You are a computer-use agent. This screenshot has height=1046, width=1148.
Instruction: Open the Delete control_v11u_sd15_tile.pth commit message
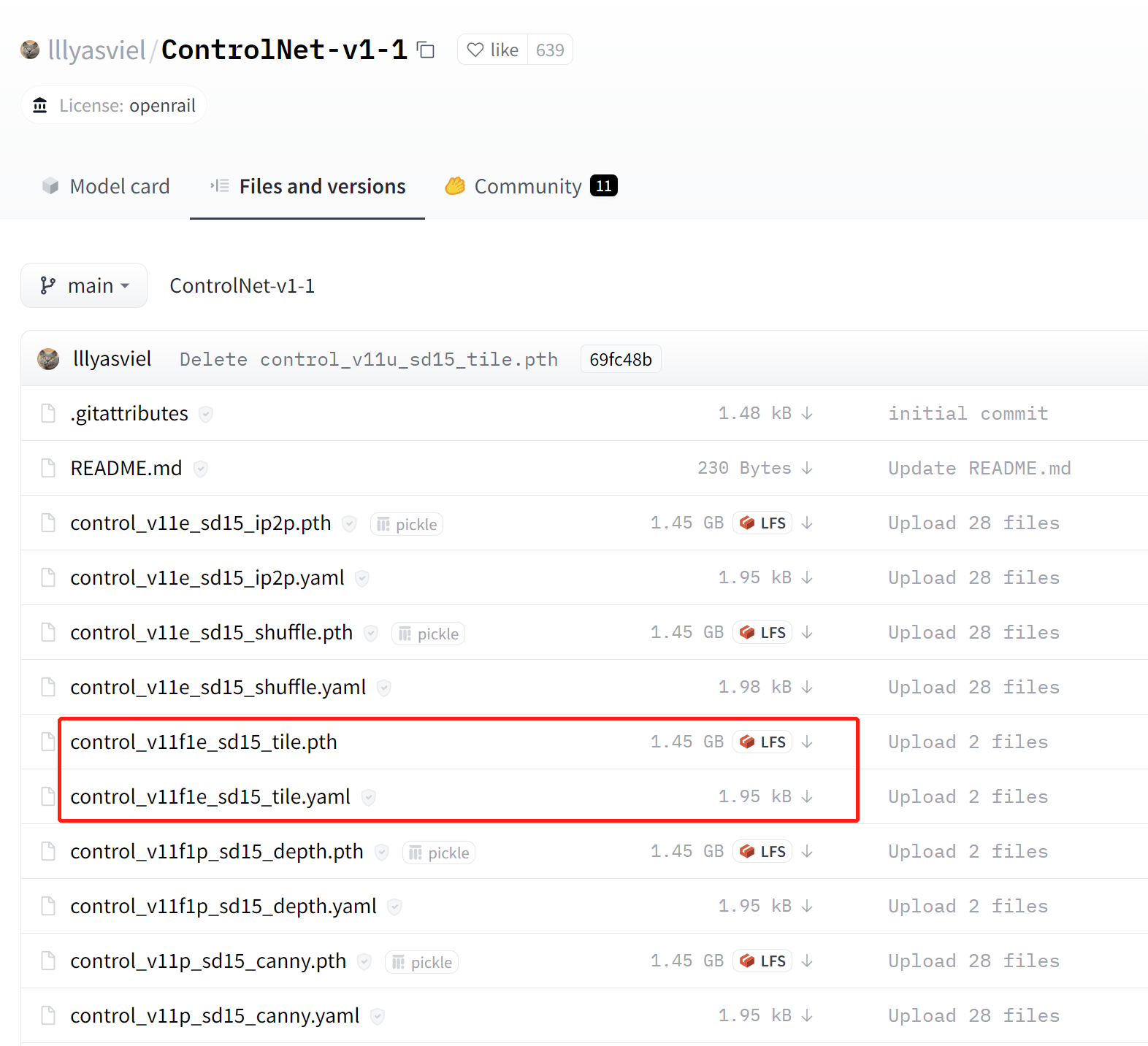coord(369,359)
